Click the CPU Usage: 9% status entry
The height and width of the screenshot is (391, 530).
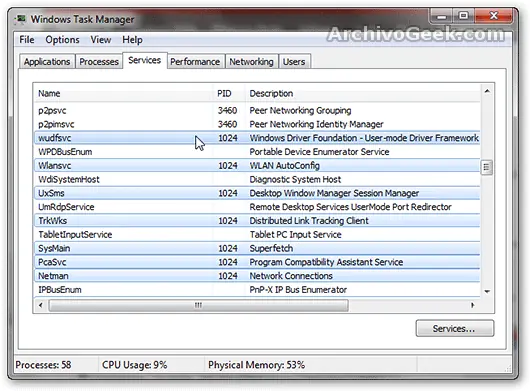pos(135,365)
